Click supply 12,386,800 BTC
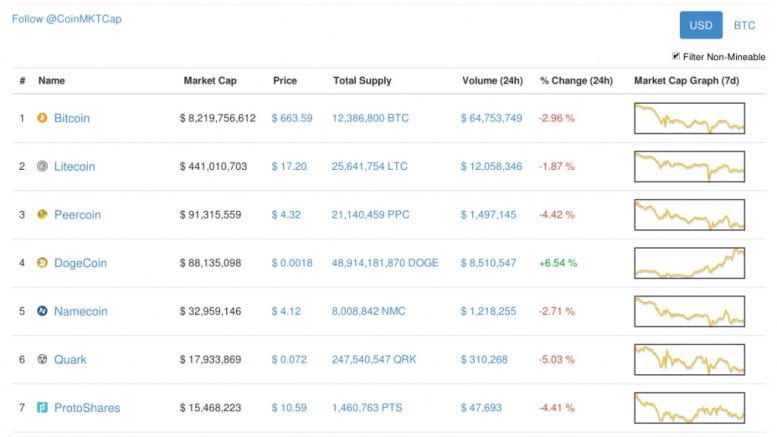777x437 pixels. (370, 118)
